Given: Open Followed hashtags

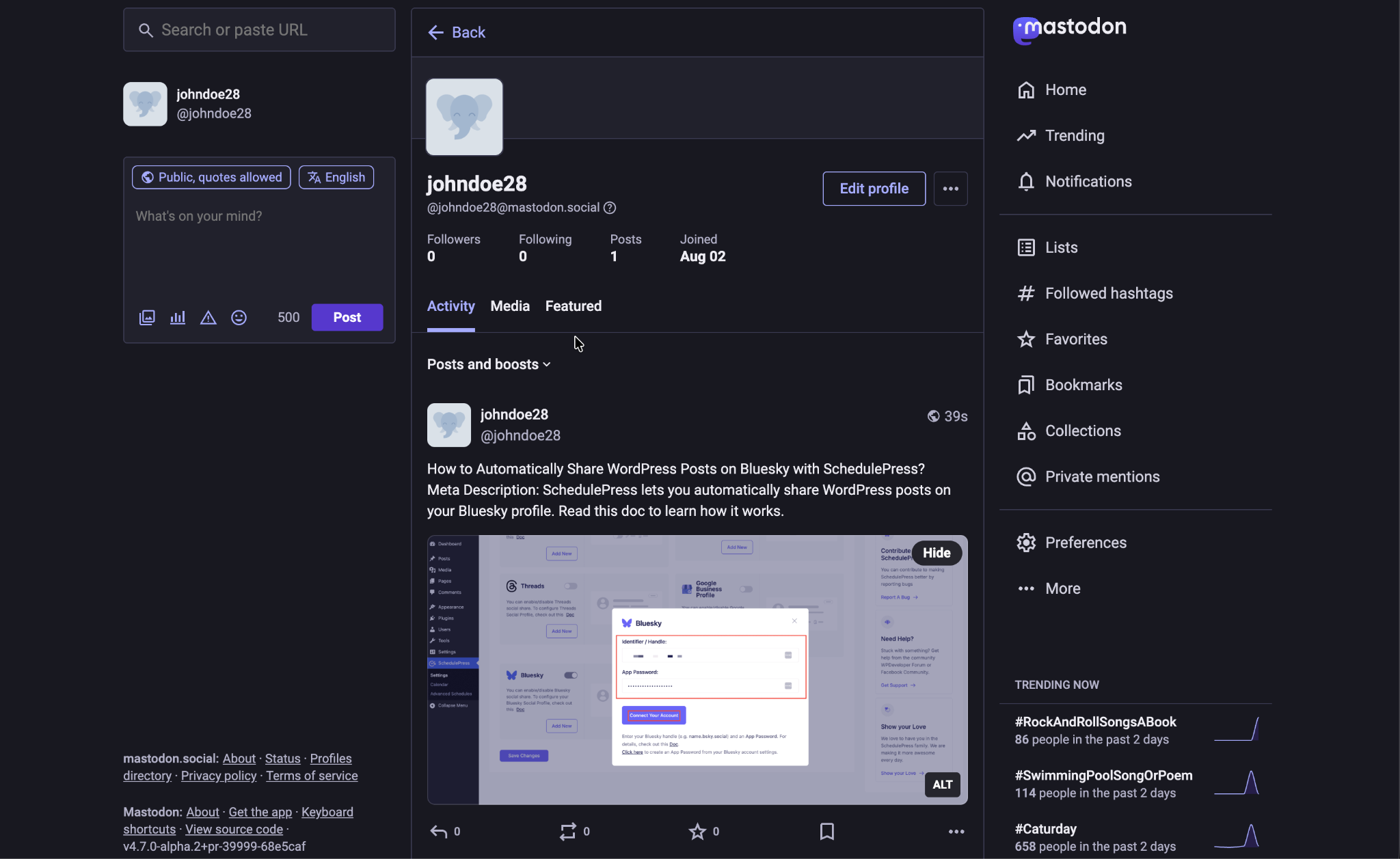Looking at the screenshot, I should click(1094, 294).
